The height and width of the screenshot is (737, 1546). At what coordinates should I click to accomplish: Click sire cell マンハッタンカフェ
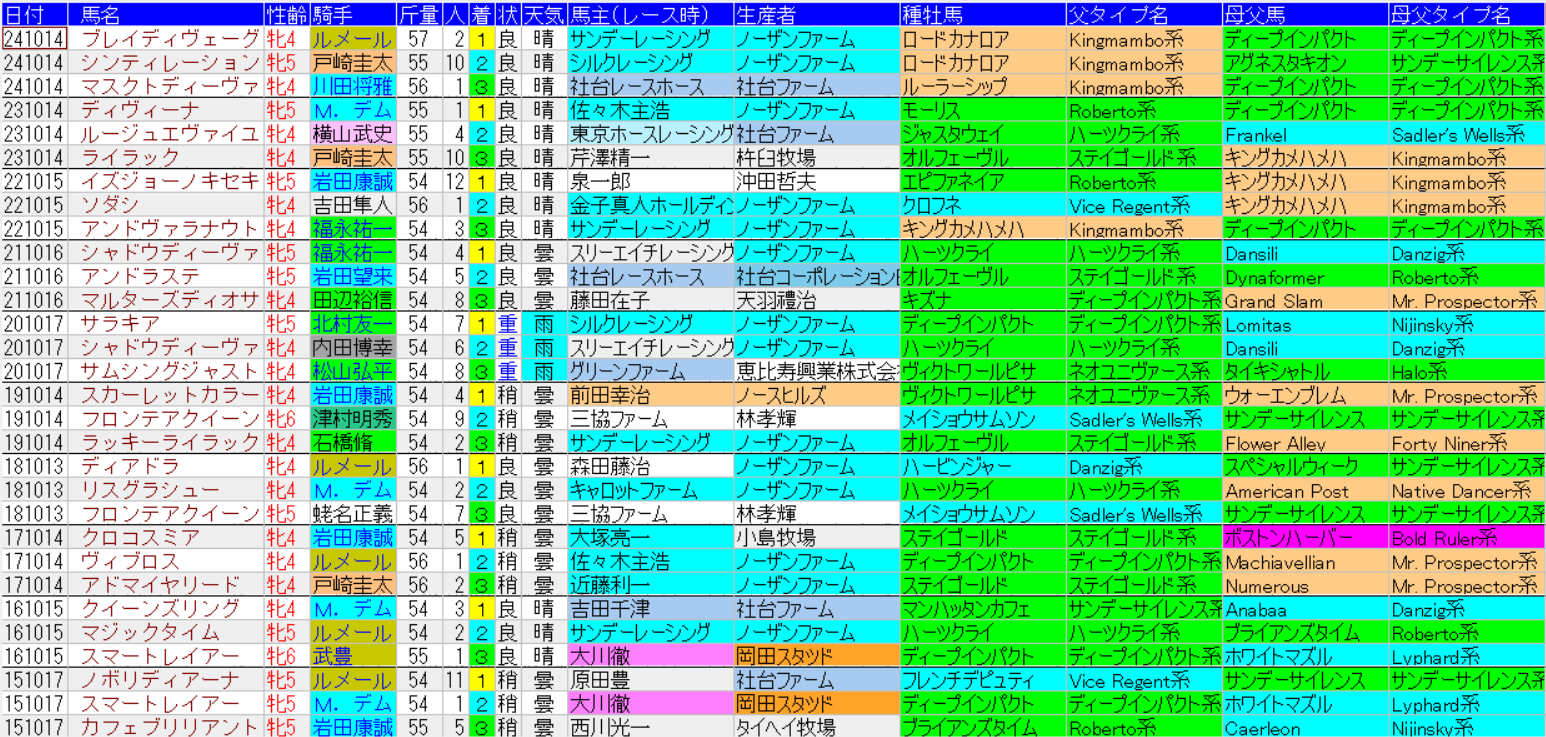(982, 610)
